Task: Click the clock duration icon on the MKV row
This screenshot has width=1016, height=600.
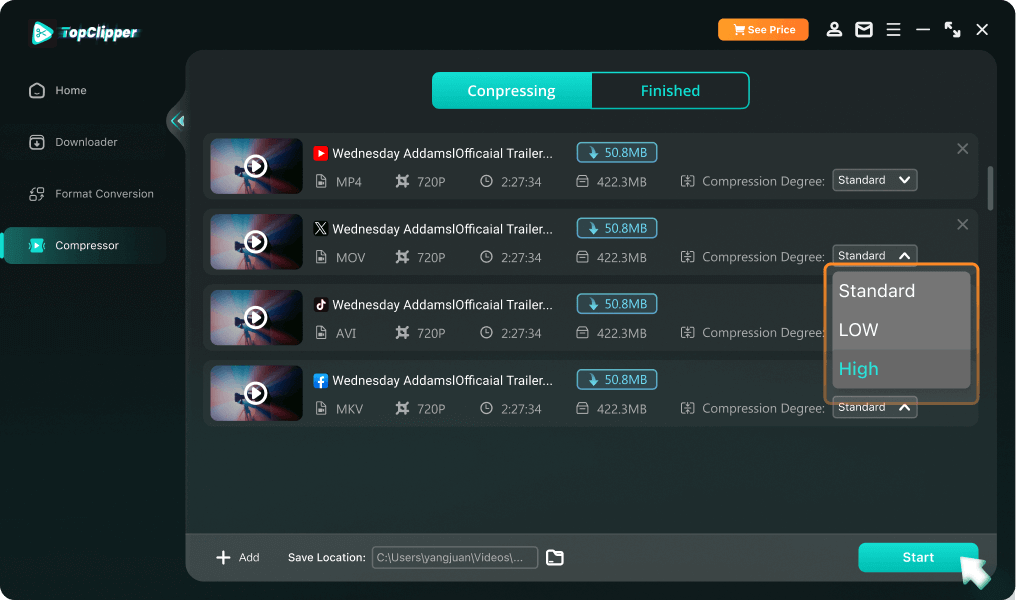Action: coord(486,409)
